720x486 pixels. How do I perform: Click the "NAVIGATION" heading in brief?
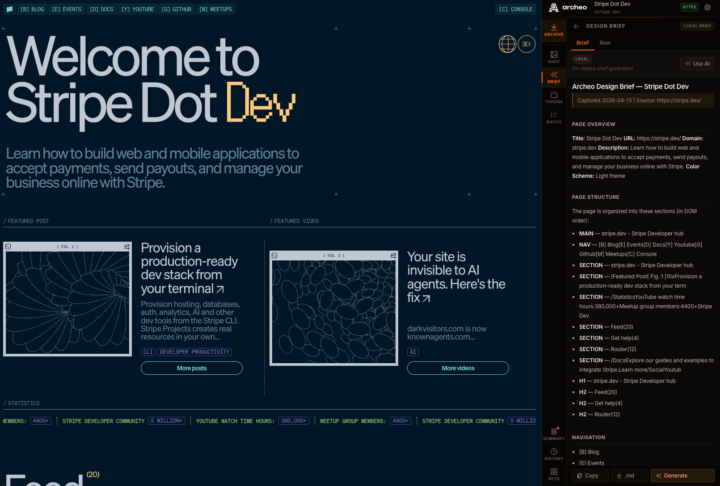588,437
